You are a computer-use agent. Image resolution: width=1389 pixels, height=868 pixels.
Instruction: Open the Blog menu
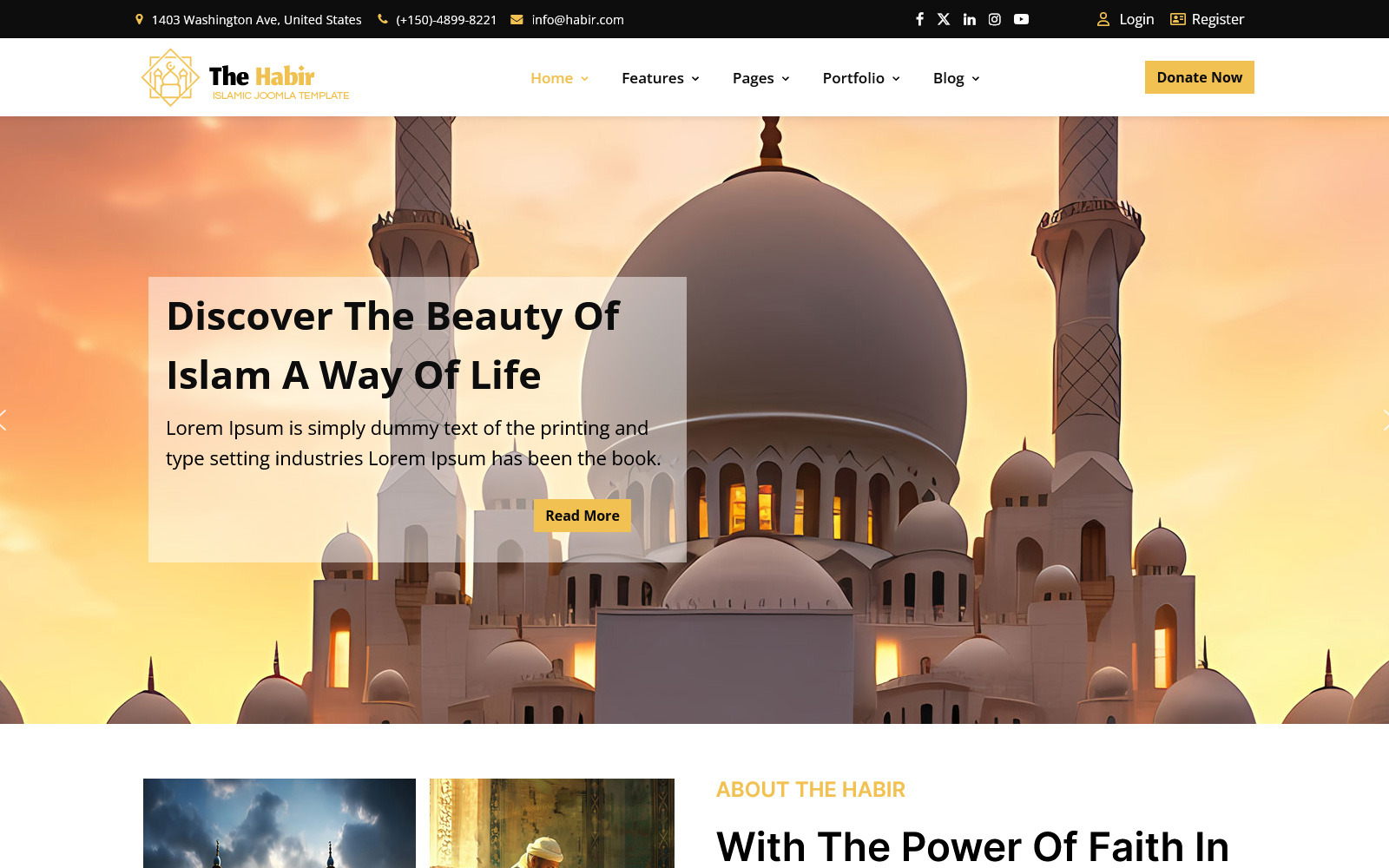click(x=948, y=78)
